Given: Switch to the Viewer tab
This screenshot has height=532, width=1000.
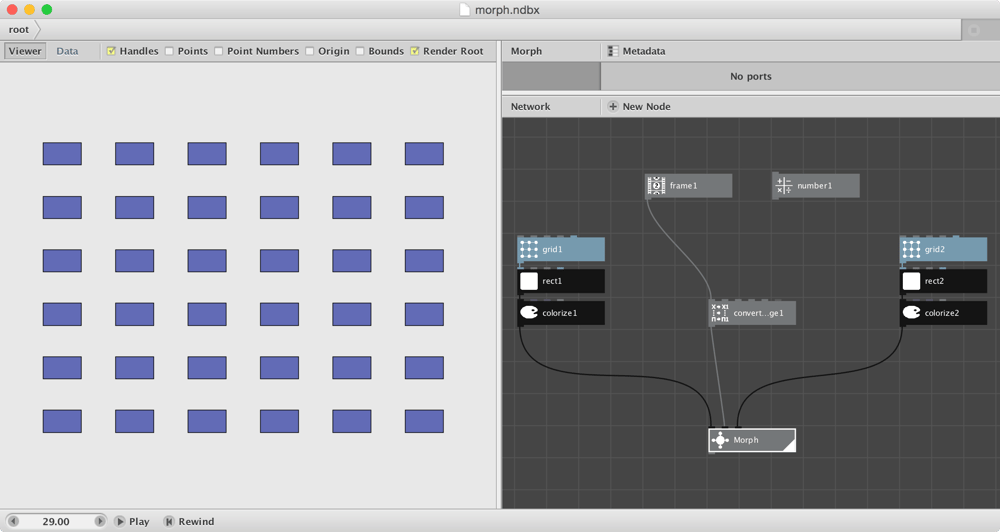Looking at the screenshot, I should 25,51.
